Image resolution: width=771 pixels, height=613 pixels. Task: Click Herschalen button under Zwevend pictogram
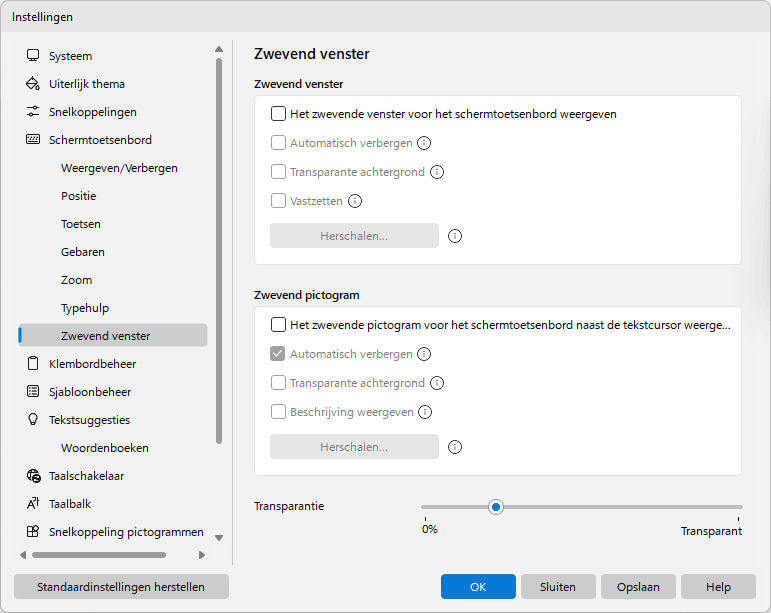(354, 447)
